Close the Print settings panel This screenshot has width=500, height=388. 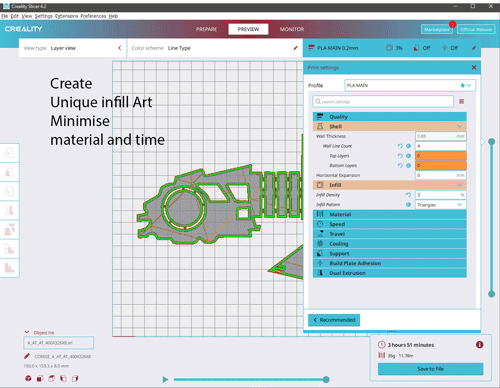pyautogui.click(x=474, y=67)
